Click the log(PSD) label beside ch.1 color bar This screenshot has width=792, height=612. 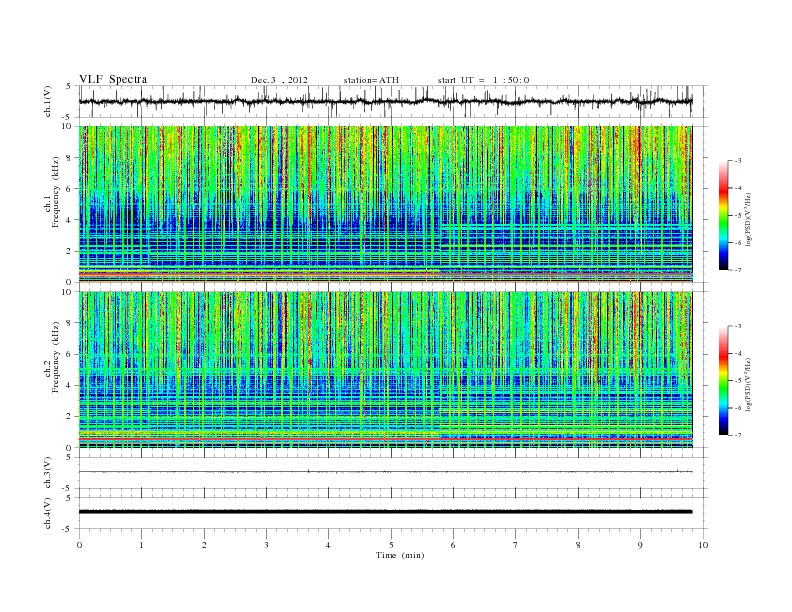[748, 218]
